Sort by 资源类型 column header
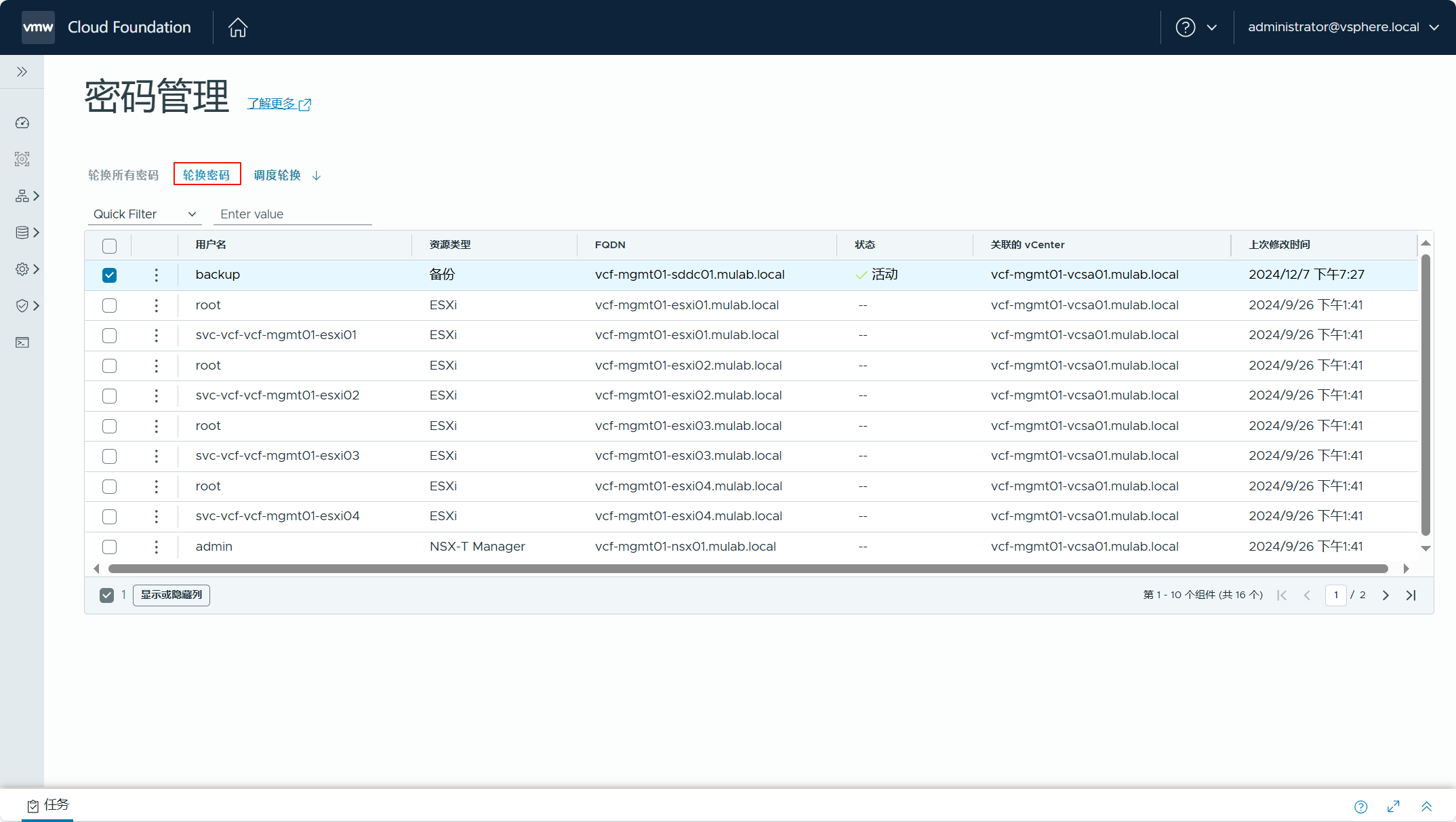This screenshot has height=822, width=1456. [450, 245]
